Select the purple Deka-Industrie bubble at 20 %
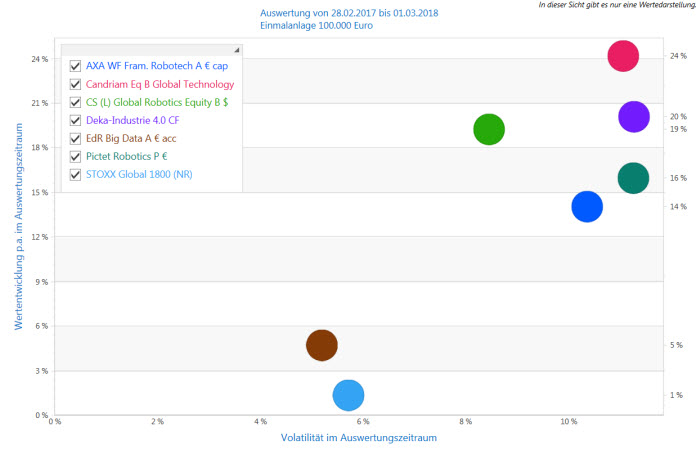Viewport: 700px width, 450px height. (x=634, y=117)
